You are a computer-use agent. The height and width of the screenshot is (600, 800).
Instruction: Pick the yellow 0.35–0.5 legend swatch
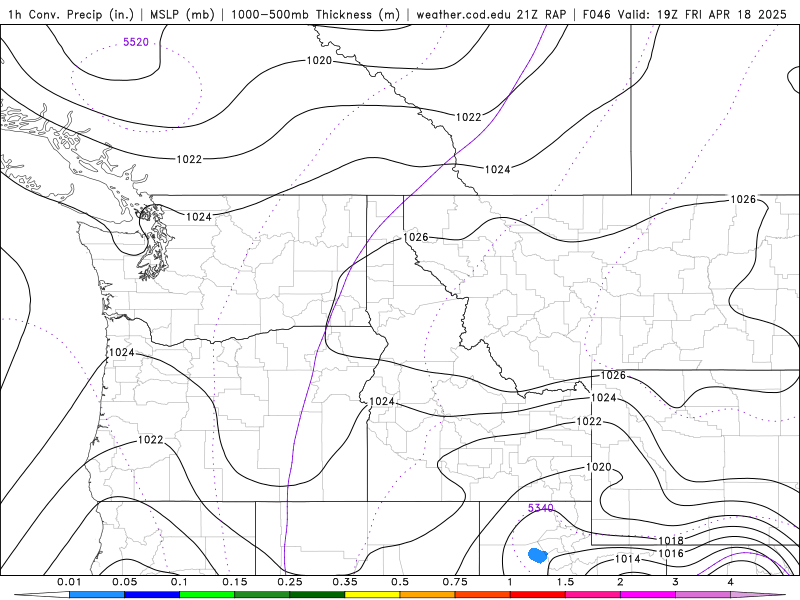(x=372, y=595)
